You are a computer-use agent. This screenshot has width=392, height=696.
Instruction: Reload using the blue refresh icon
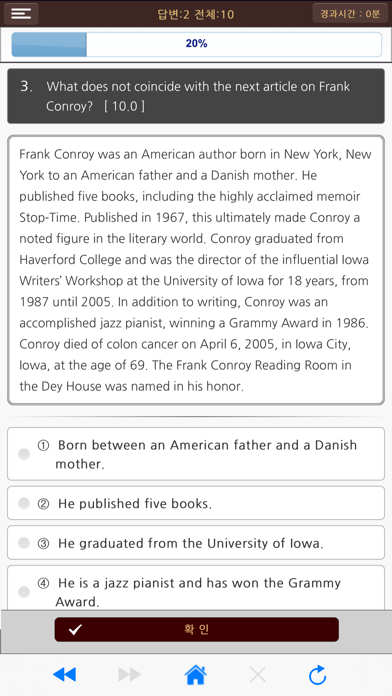click(x=318, y=675)
